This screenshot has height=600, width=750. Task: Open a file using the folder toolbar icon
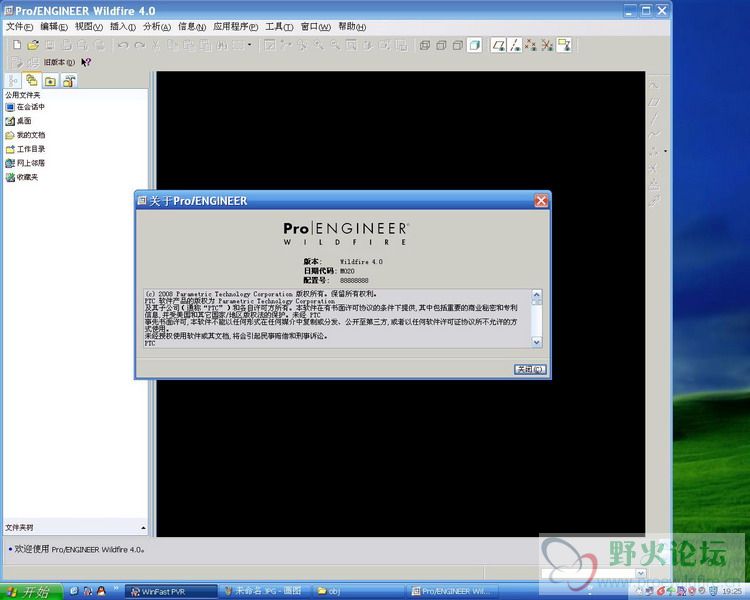tap(33, 45)
